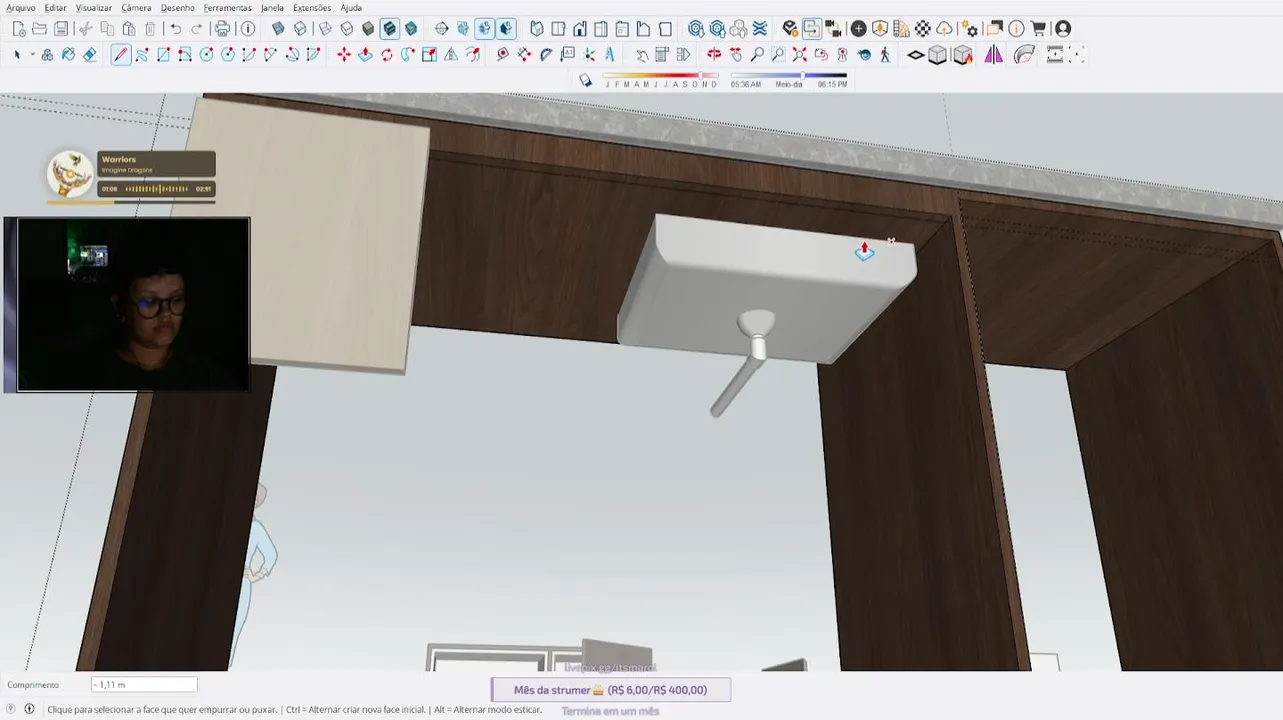Toggle back edges style
This screenshot has width=1283, height=720.
coord(300,29)
